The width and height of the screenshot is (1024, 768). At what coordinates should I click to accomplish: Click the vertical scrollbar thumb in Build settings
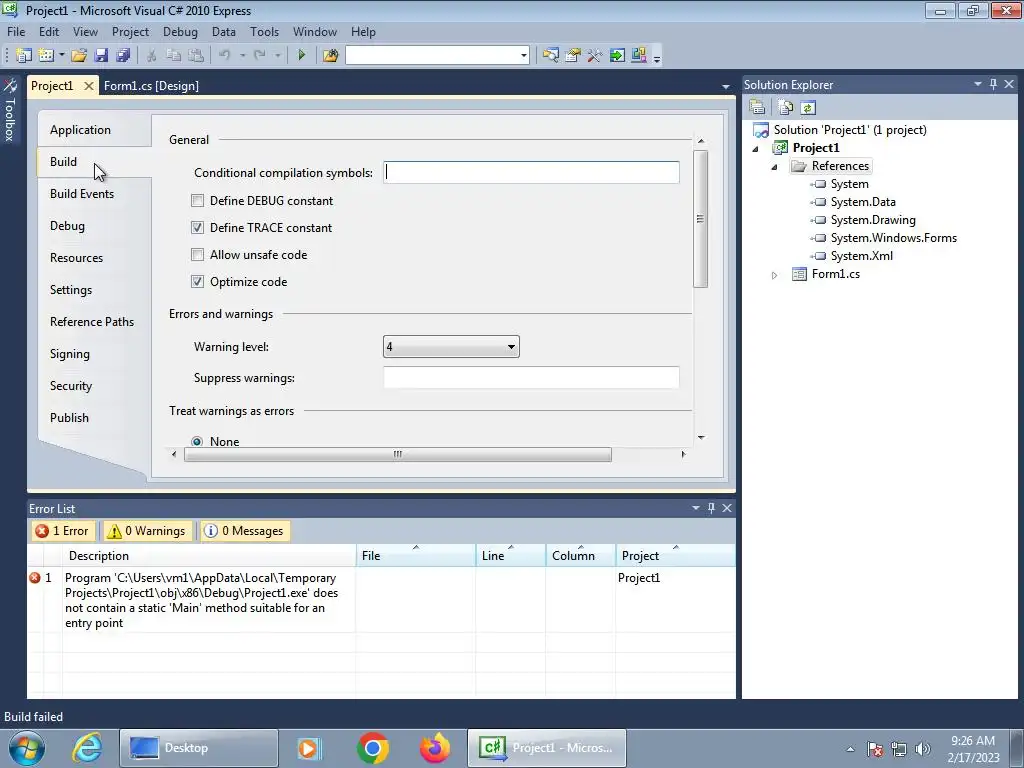(x=700, y=219)
